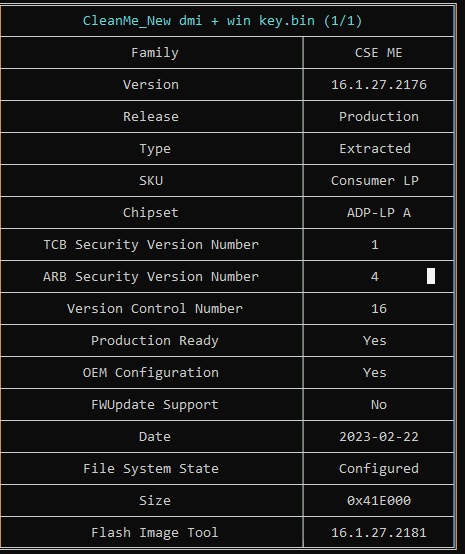
Task: Click the OEM Configuration label
Action: pos(151,373)
